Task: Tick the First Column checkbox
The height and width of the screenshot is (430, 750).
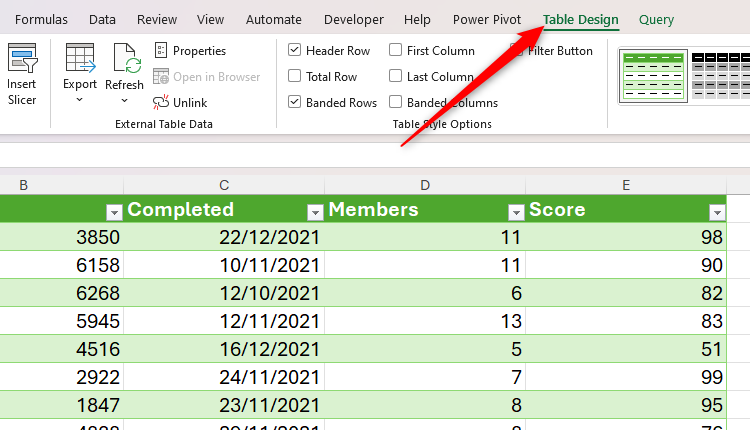Action: [x=396, y=51]
